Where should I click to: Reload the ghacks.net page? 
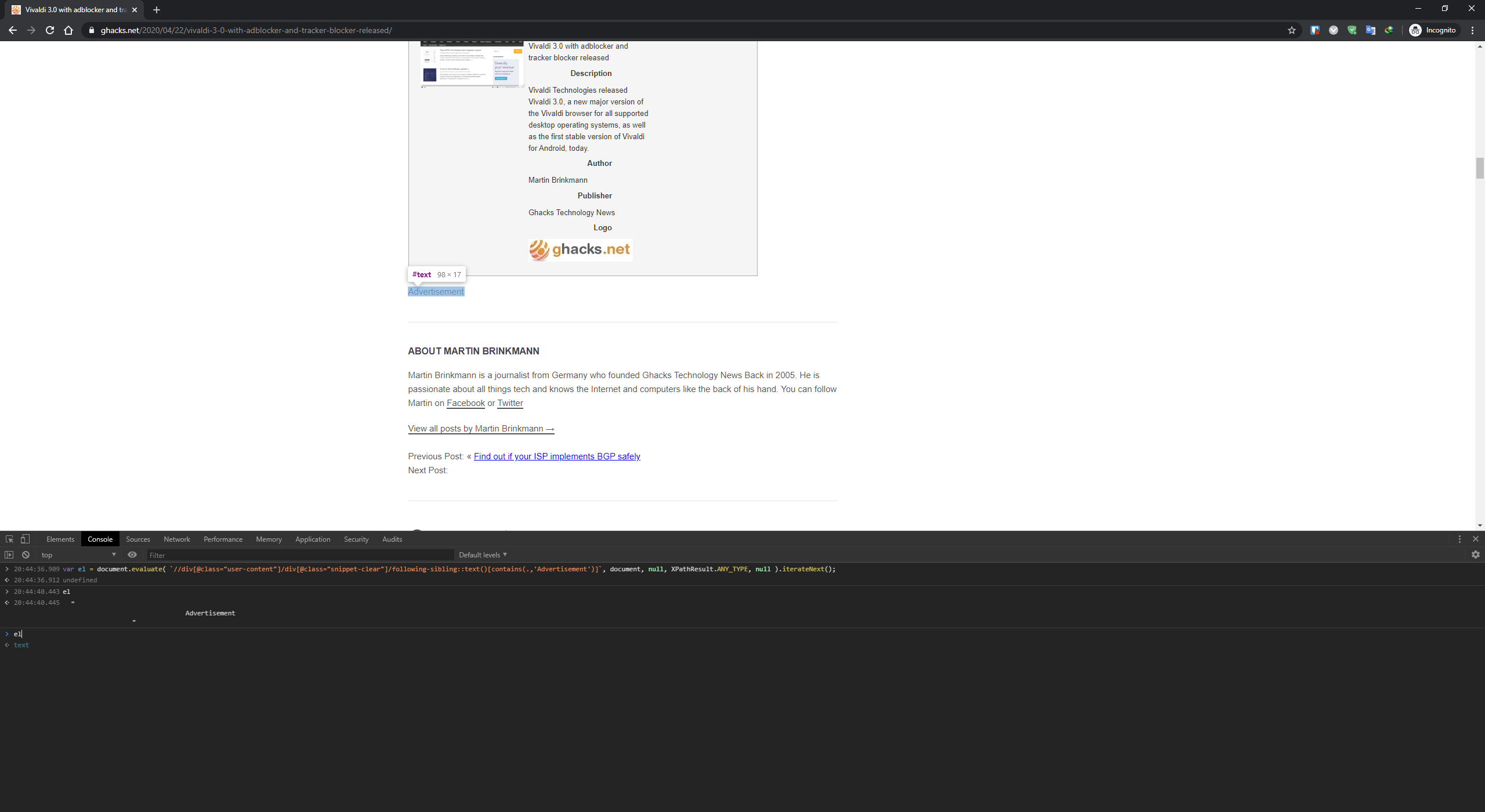[x=50, y=30]
